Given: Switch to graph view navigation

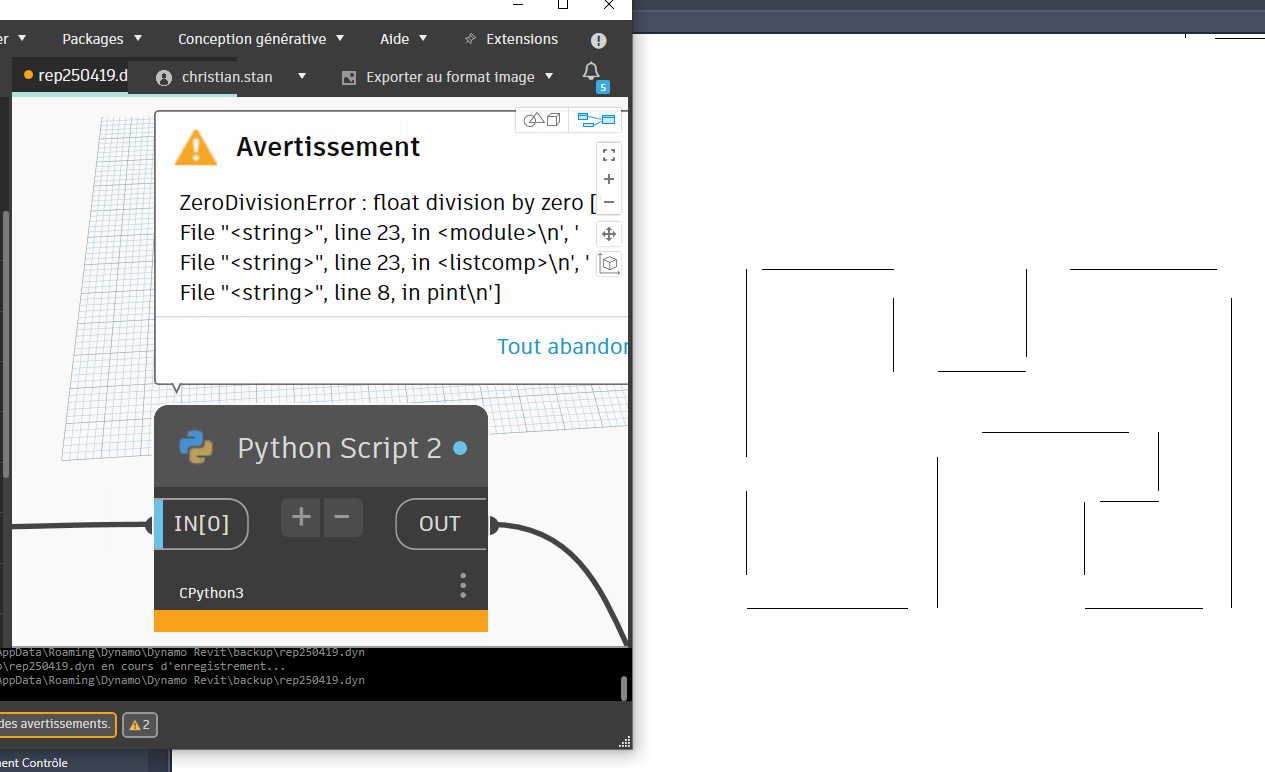Looking at the screenshot, I should 596,120.
